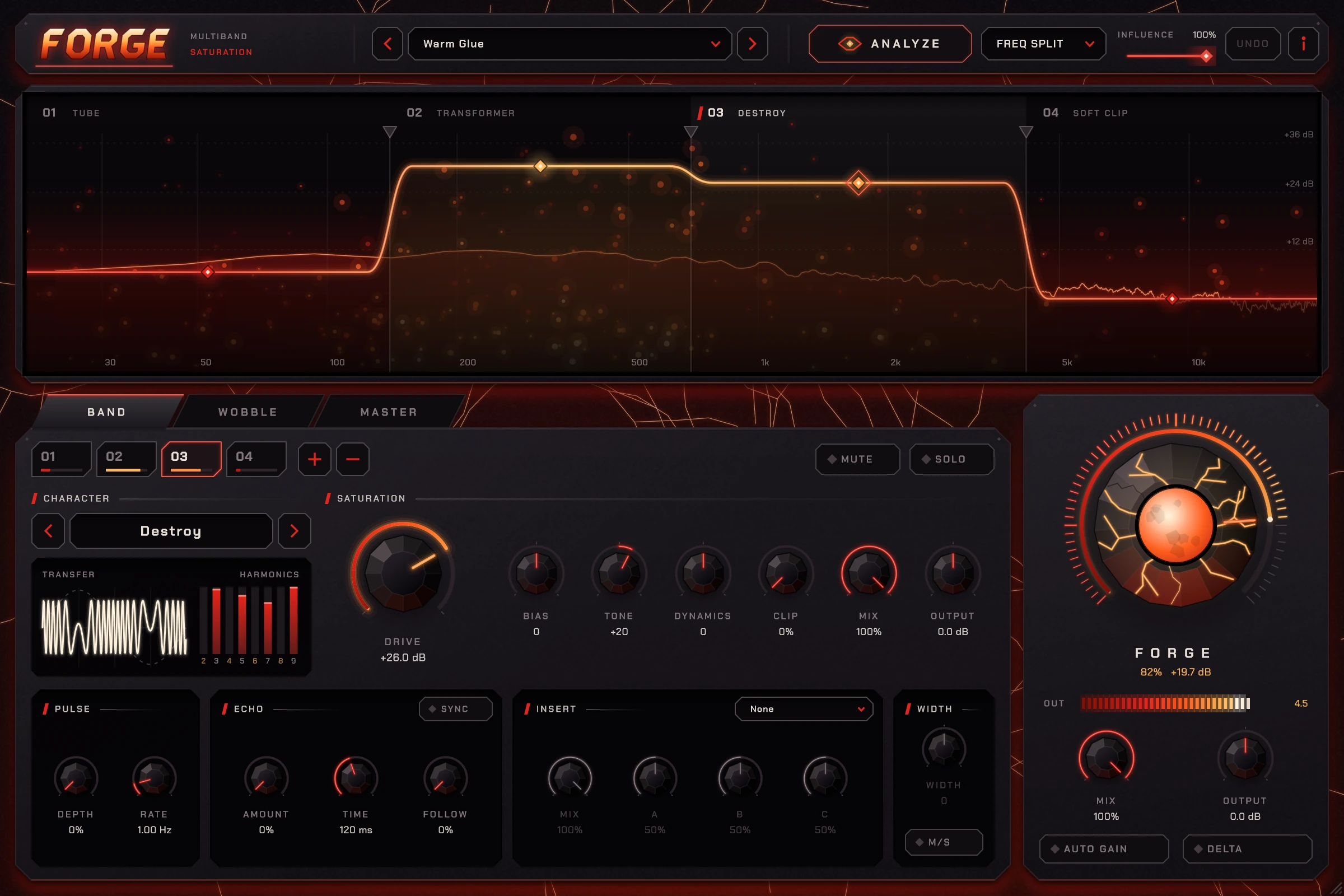The image size is (1344, 896).
Task: Go to the next preset arrow
Action: pos(752,44)
